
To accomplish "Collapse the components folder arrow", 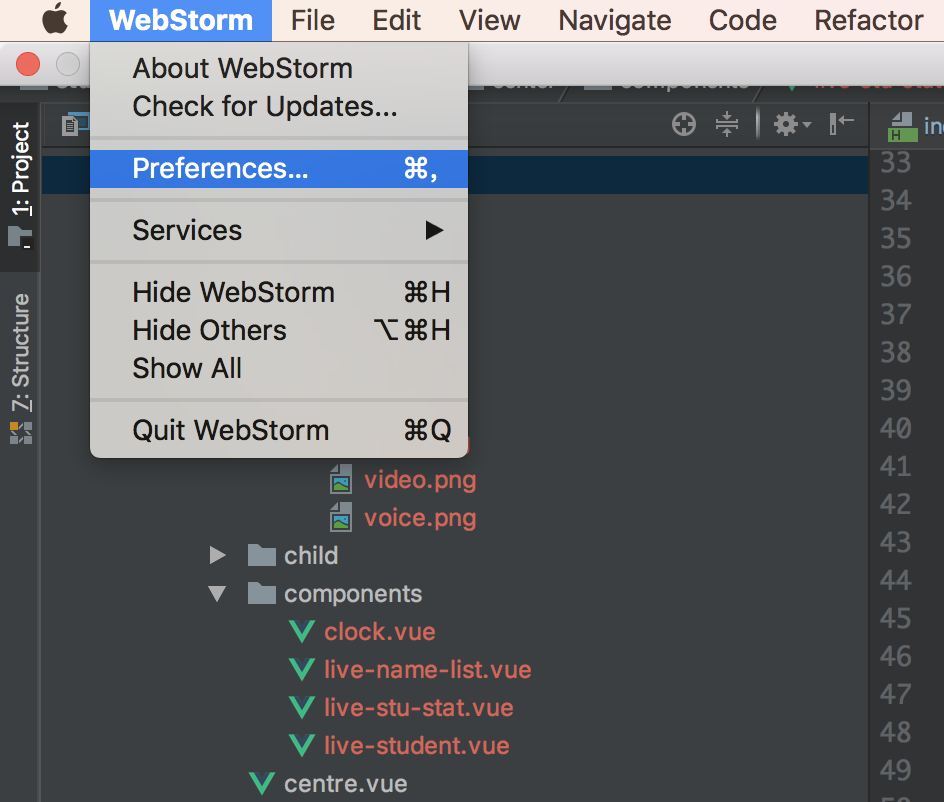I will pos(217,594).
